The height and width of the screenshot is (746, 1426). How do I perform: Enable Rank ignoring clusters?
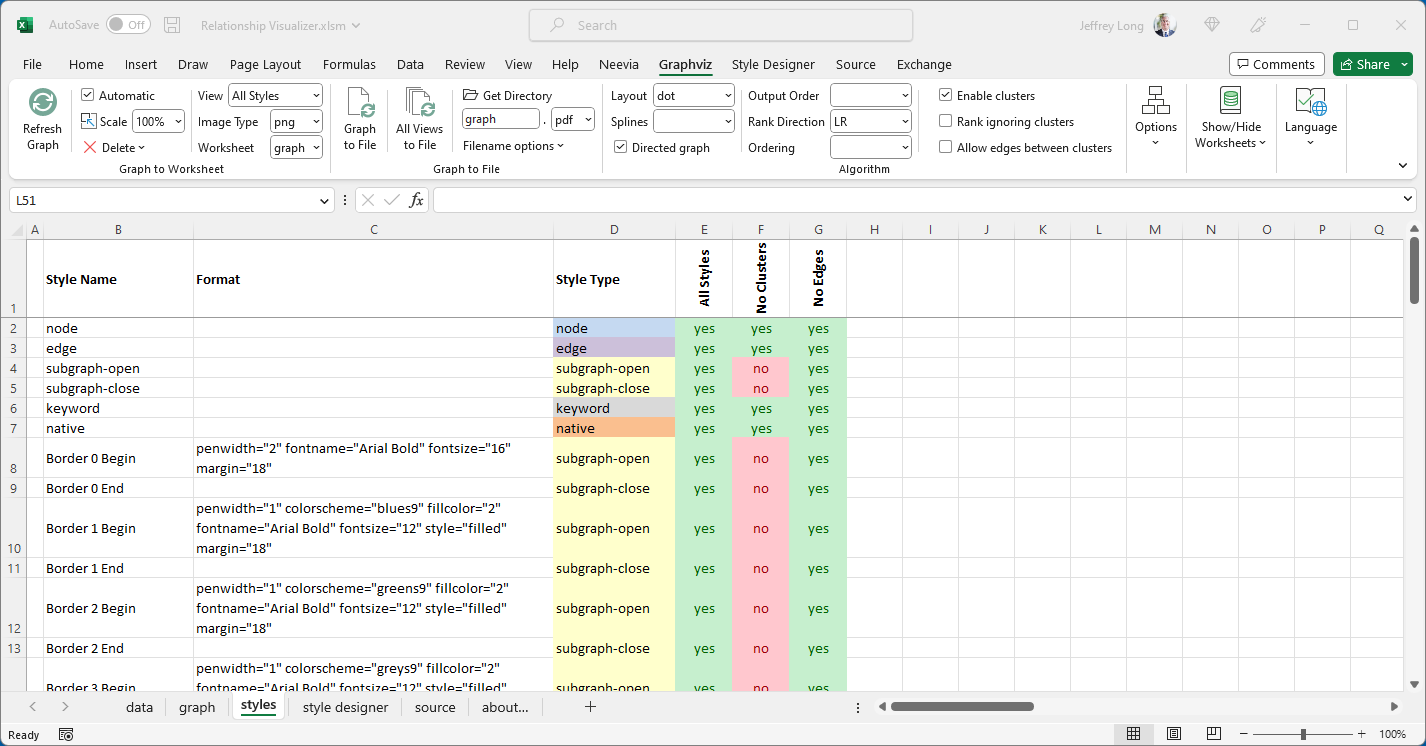point(946,122)
